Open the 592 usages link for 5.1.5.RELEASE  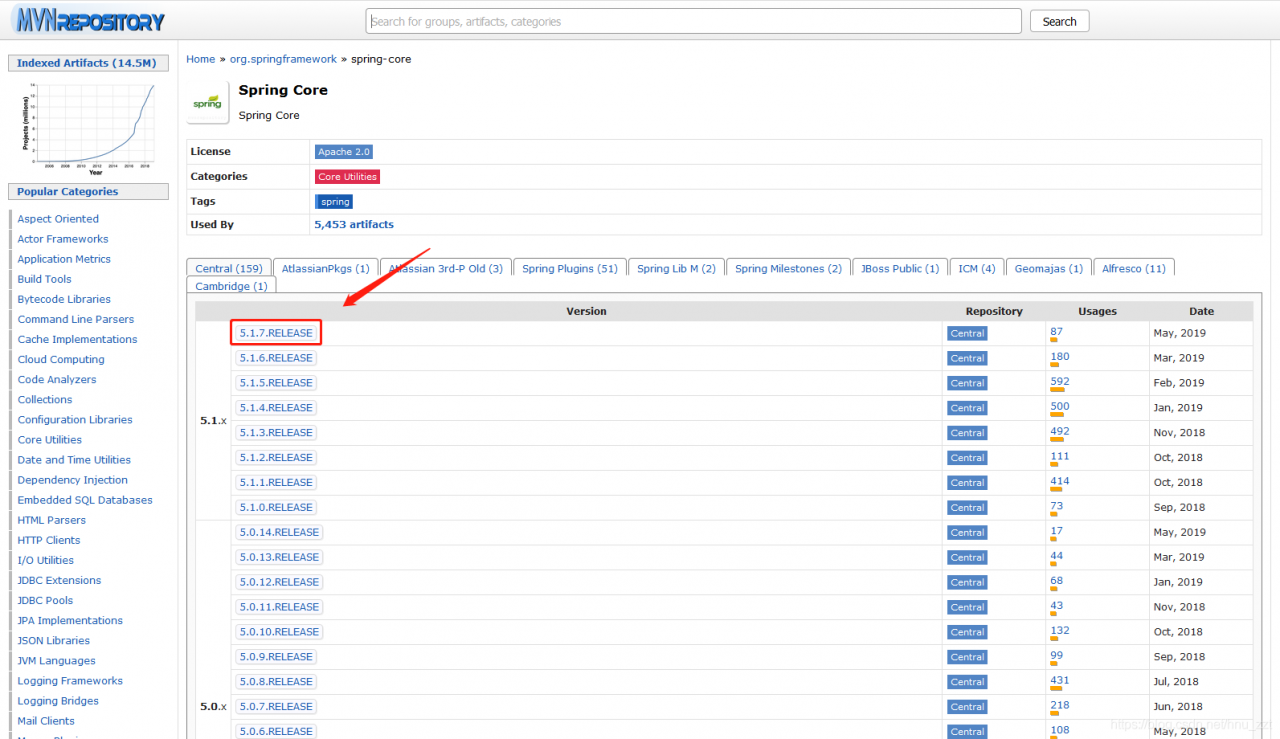coord(1060,382)
